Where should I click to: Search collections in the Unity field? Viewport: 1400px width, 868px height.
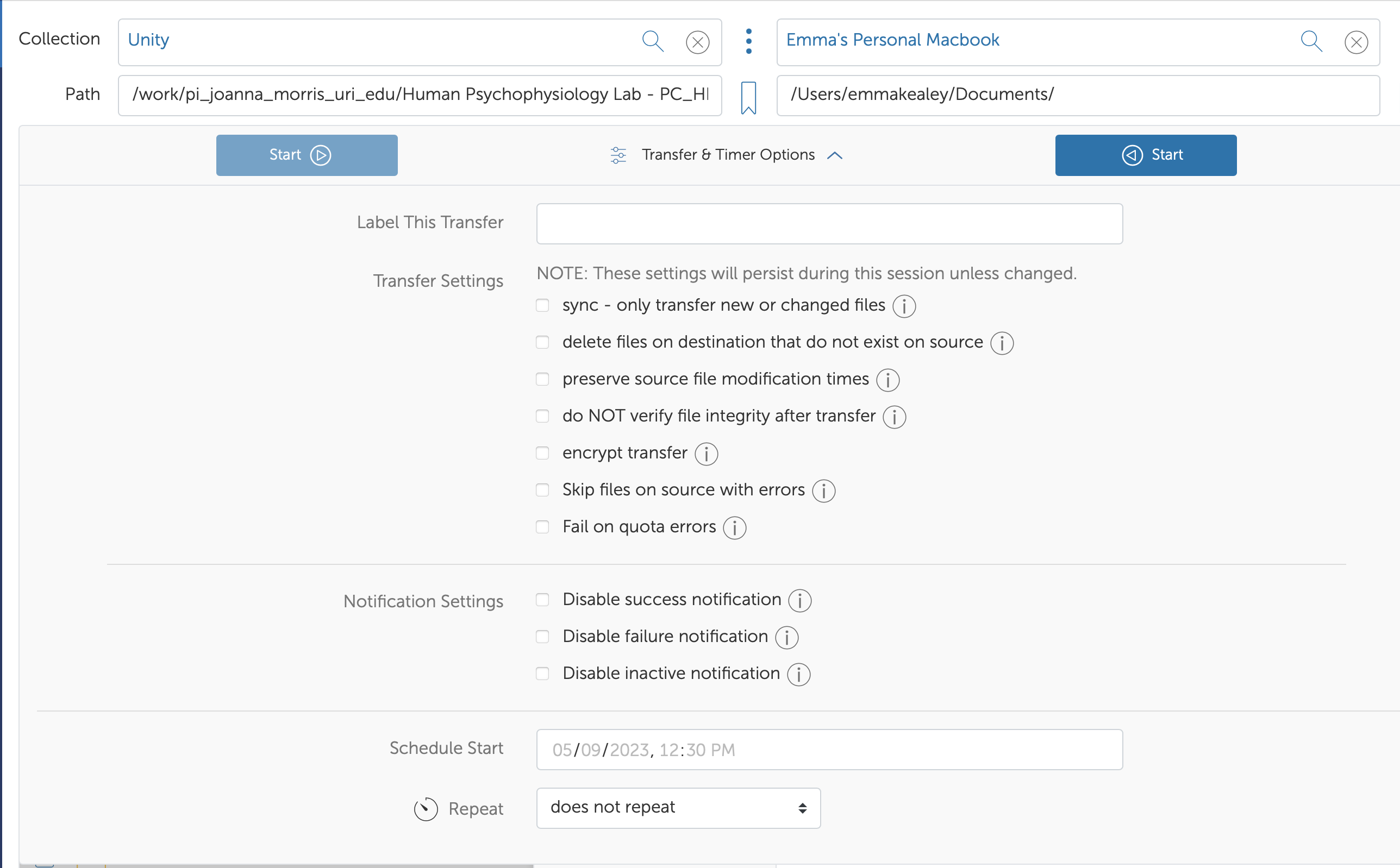pyautogui.click(x=652, y=41)
